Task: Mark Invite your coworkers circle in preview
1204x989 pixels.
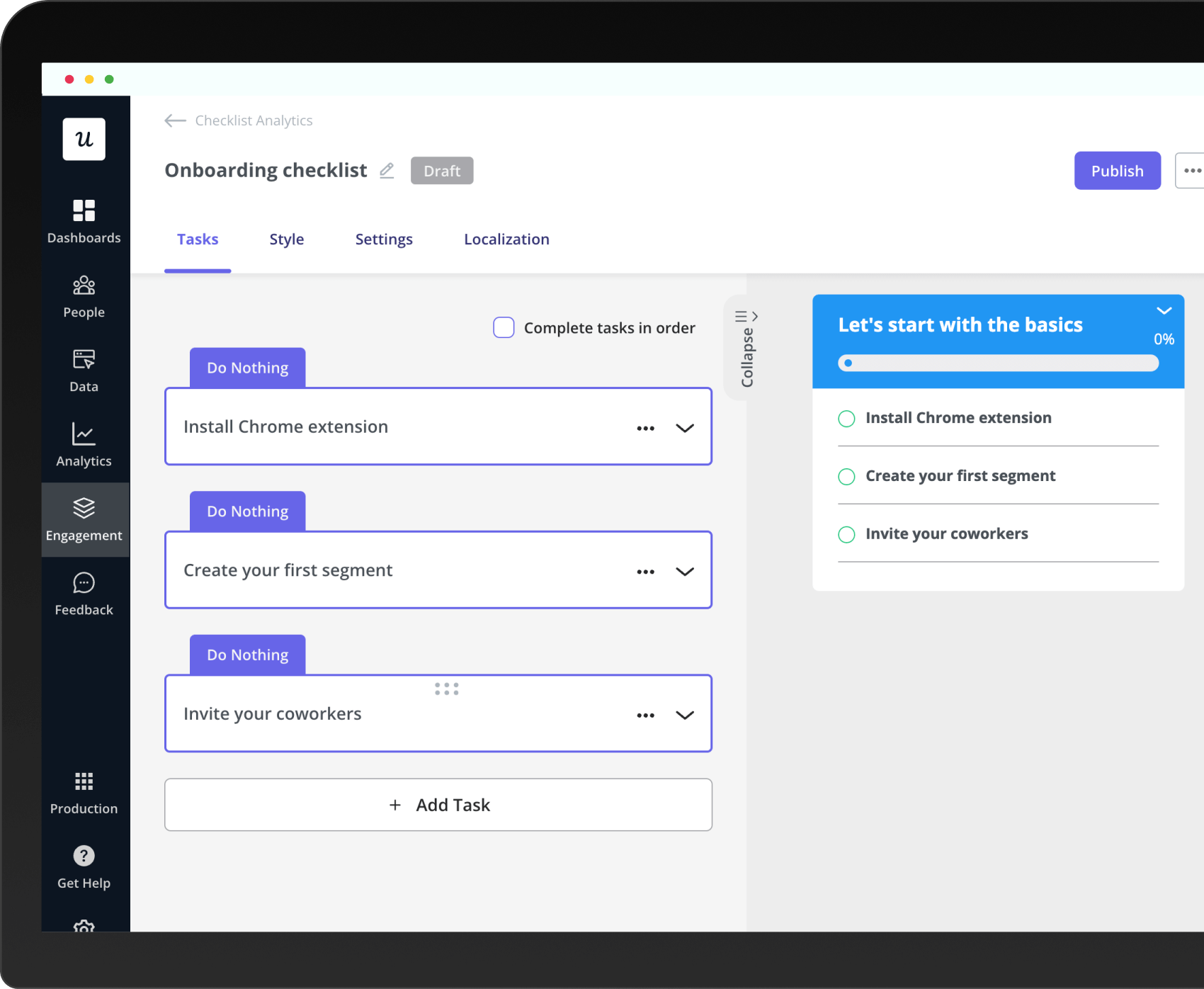Action: tap(846, 534)
